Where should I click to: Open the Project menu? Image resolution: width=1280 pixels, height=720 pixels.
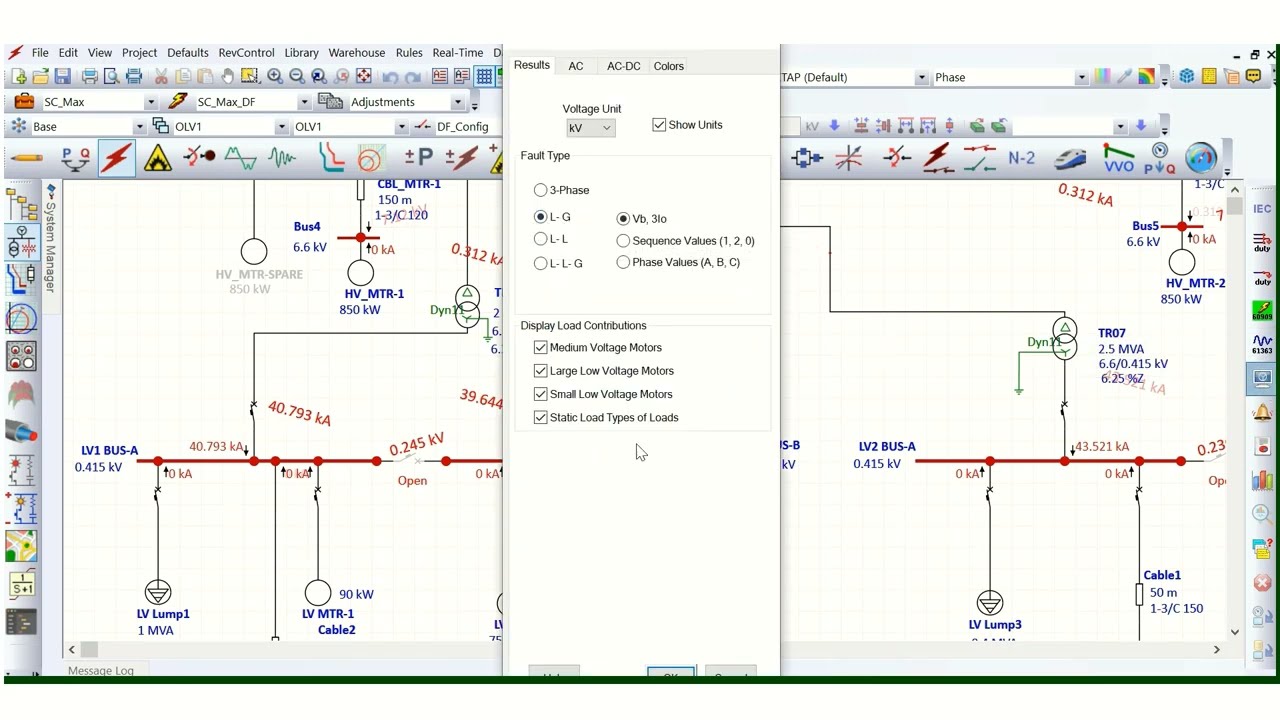tap(139, 53)
